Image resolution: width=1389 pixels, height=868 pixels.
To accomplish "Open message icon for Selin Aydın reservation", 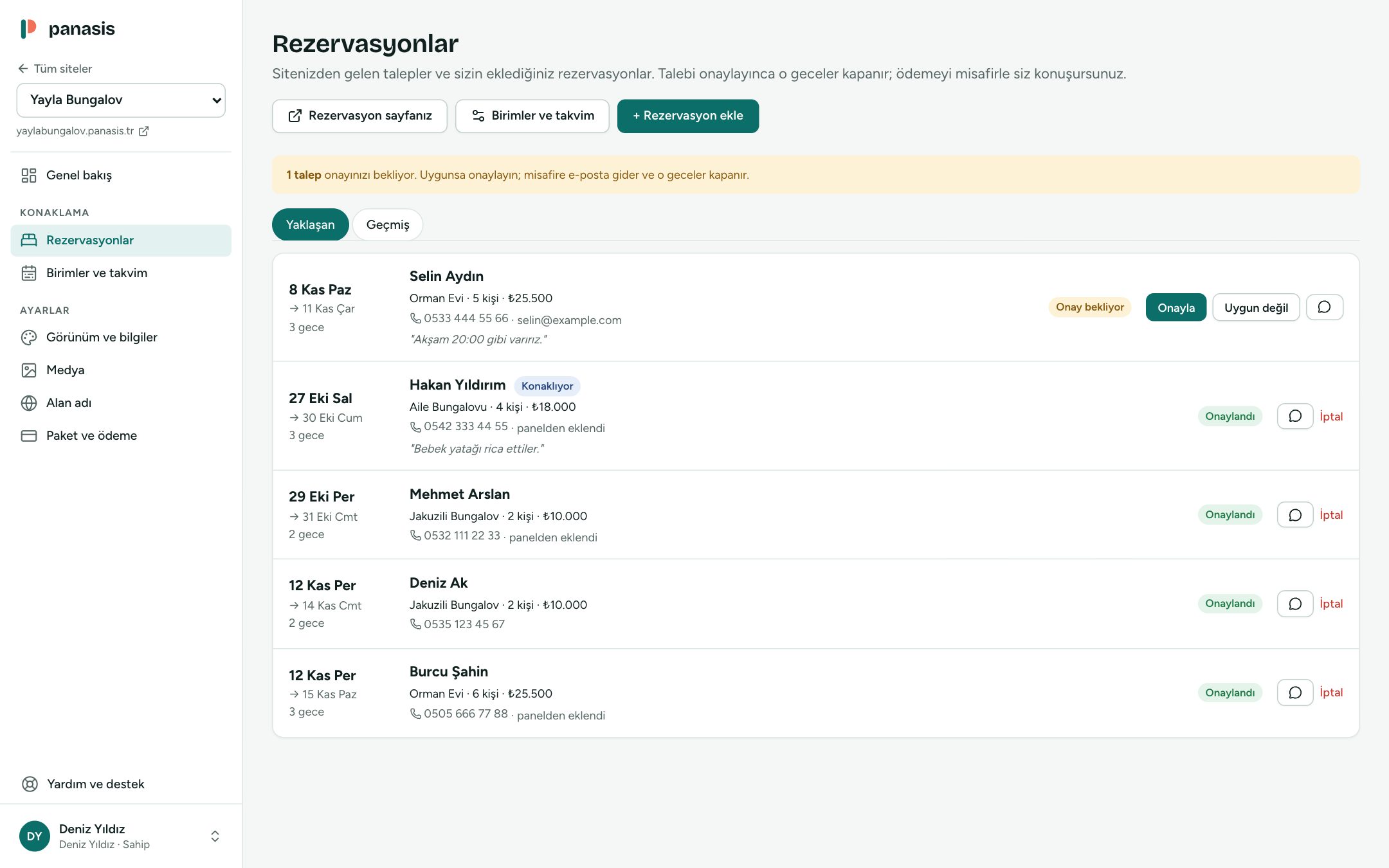I will (1324, 307).
